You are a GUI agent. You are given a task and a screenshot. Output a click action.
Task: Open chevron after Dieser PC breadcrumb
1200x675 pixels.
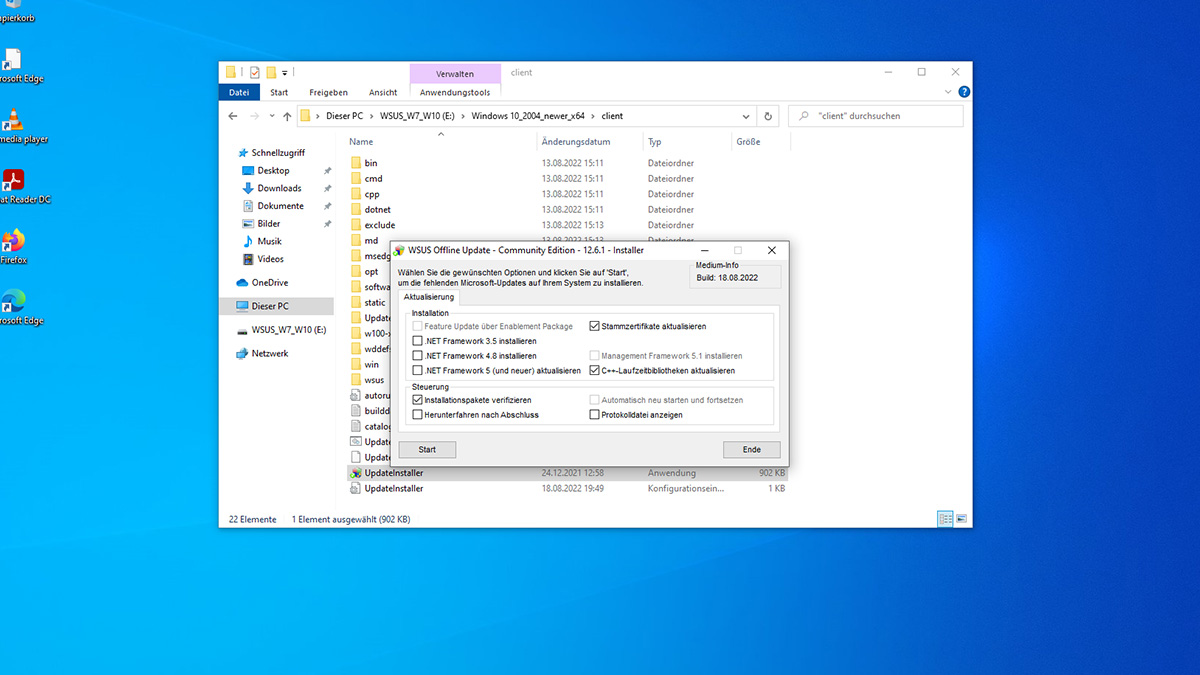[x=372, y=116]
